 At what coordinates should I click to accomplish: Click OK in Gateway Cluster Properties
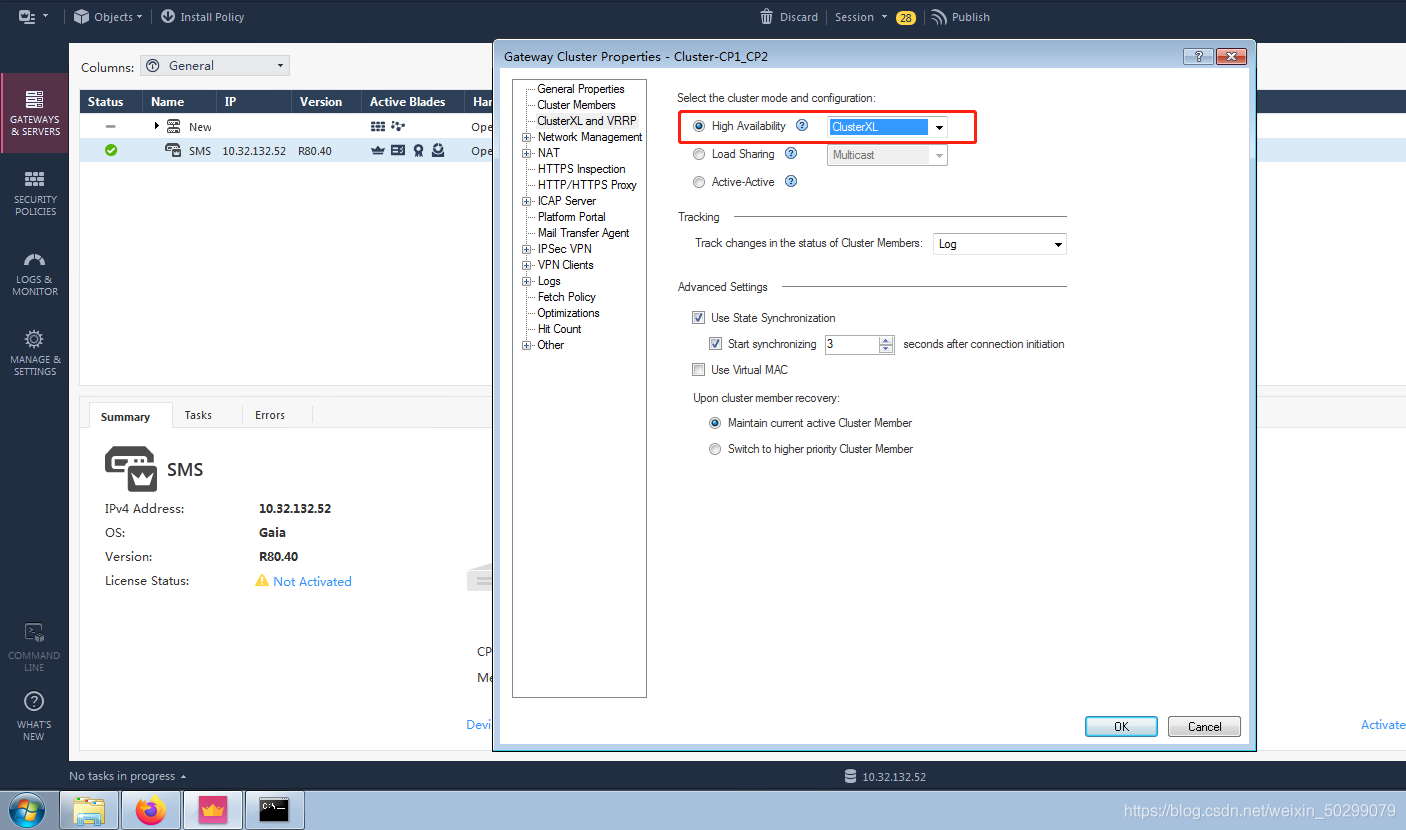[1121, 727]
